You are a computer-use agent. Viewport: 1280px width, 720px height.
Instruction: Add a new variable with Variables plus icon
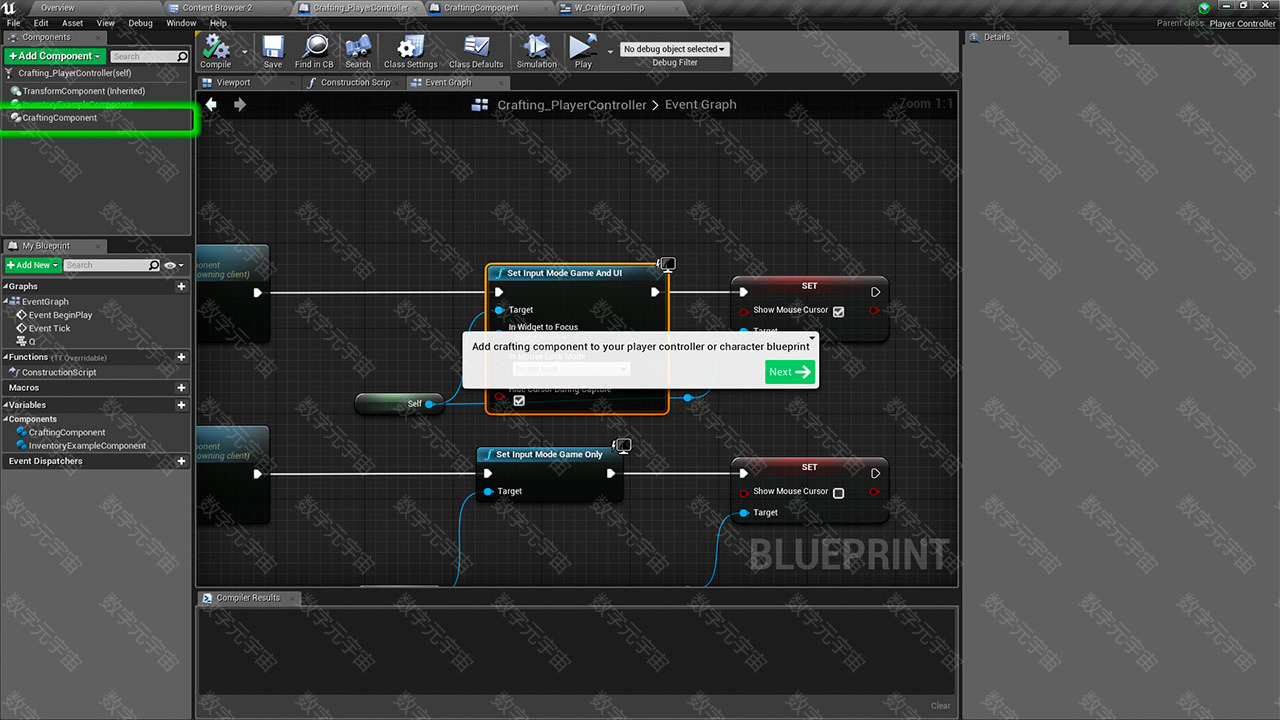[x=181, y=405]
